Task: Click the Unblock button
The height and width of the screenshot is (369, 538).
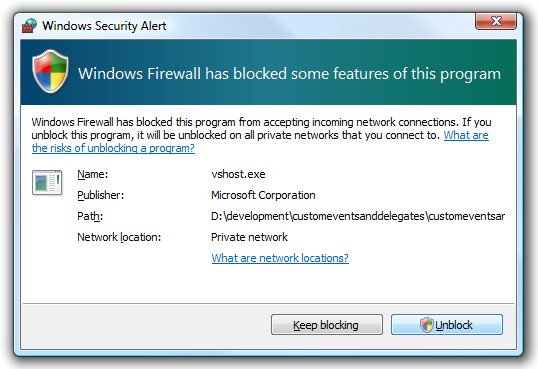Action: point(447,324)
